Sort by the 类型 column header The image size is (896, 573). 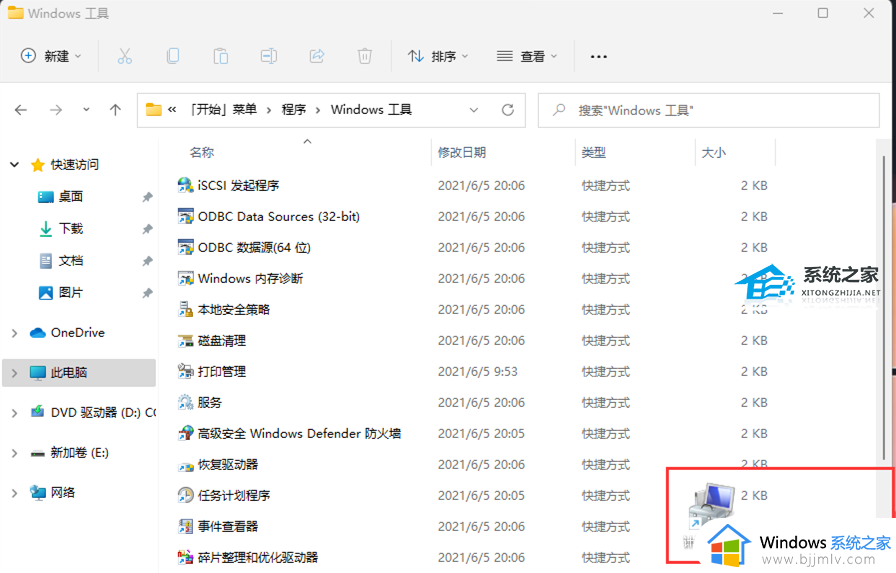coord(593,153)
